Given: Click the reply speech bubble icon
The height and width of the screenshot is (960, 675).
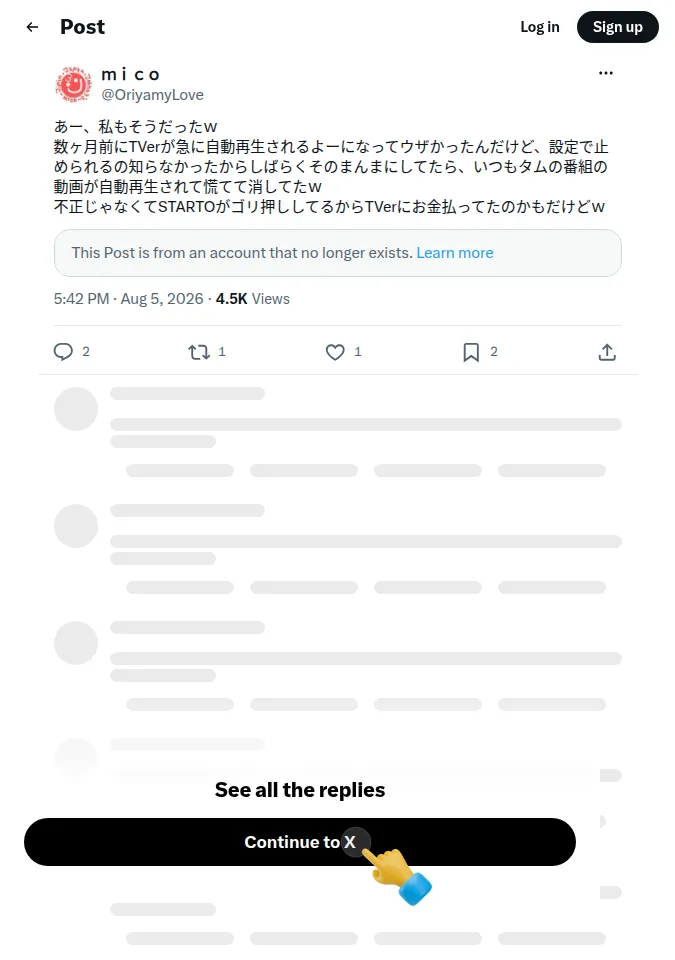Looking at the screenshot, I should pyautogui.click(x=63, y=351).
